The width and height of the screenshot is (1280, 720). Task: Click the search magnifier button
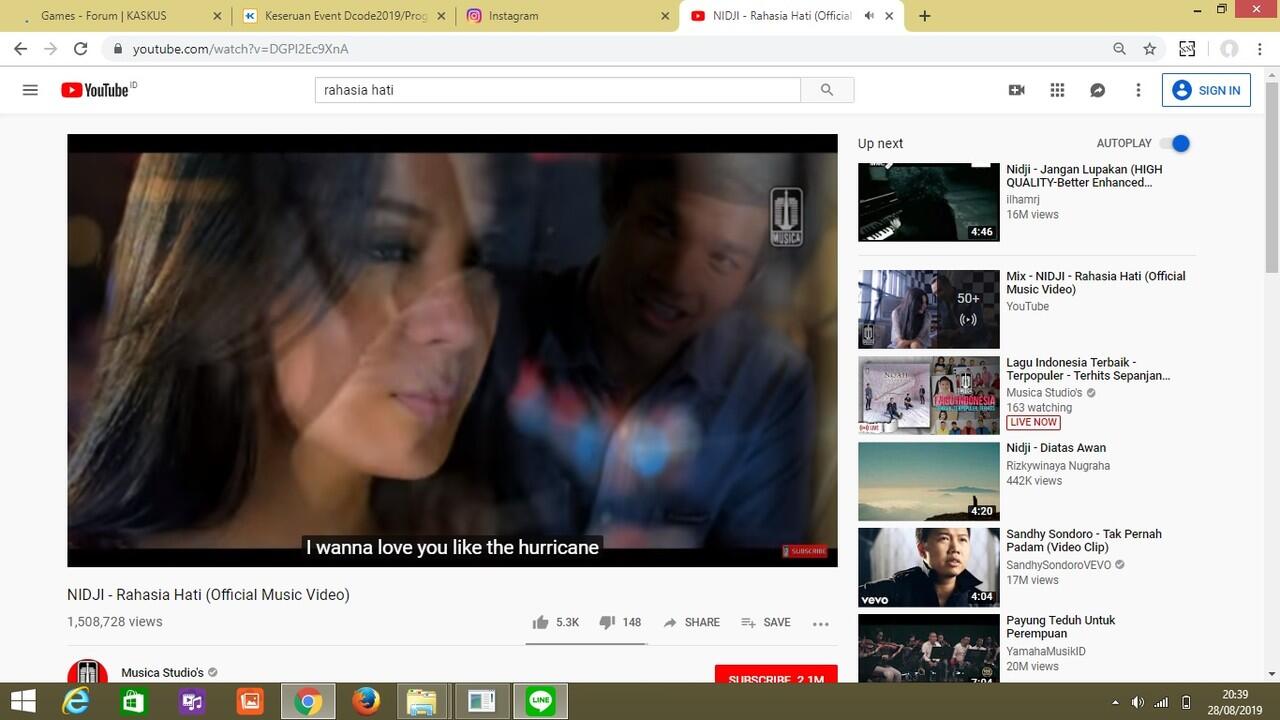(827, 90)
